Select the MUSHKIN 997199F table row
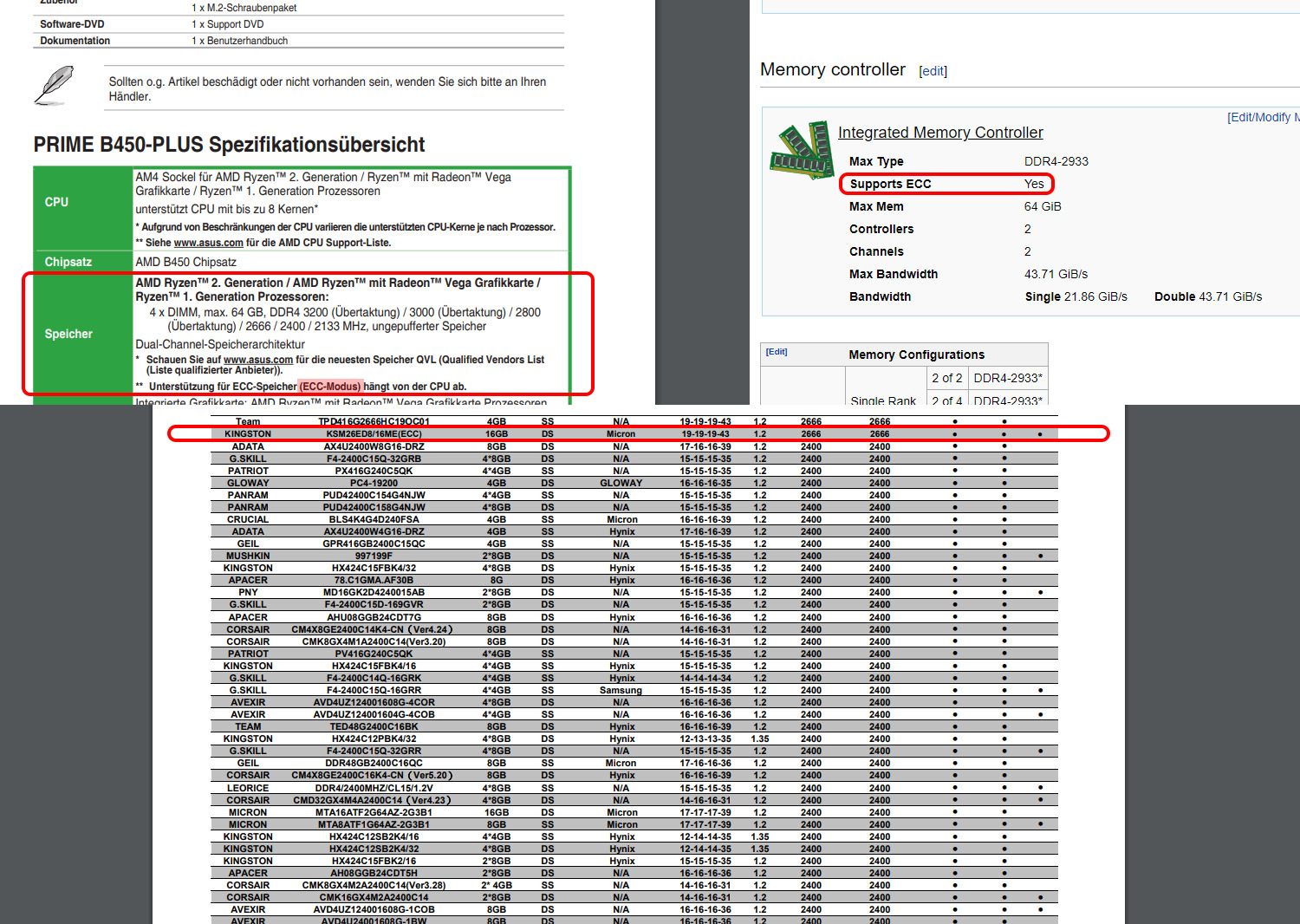The height and width of the screenshot is (924, 1300). coord(634,556)
